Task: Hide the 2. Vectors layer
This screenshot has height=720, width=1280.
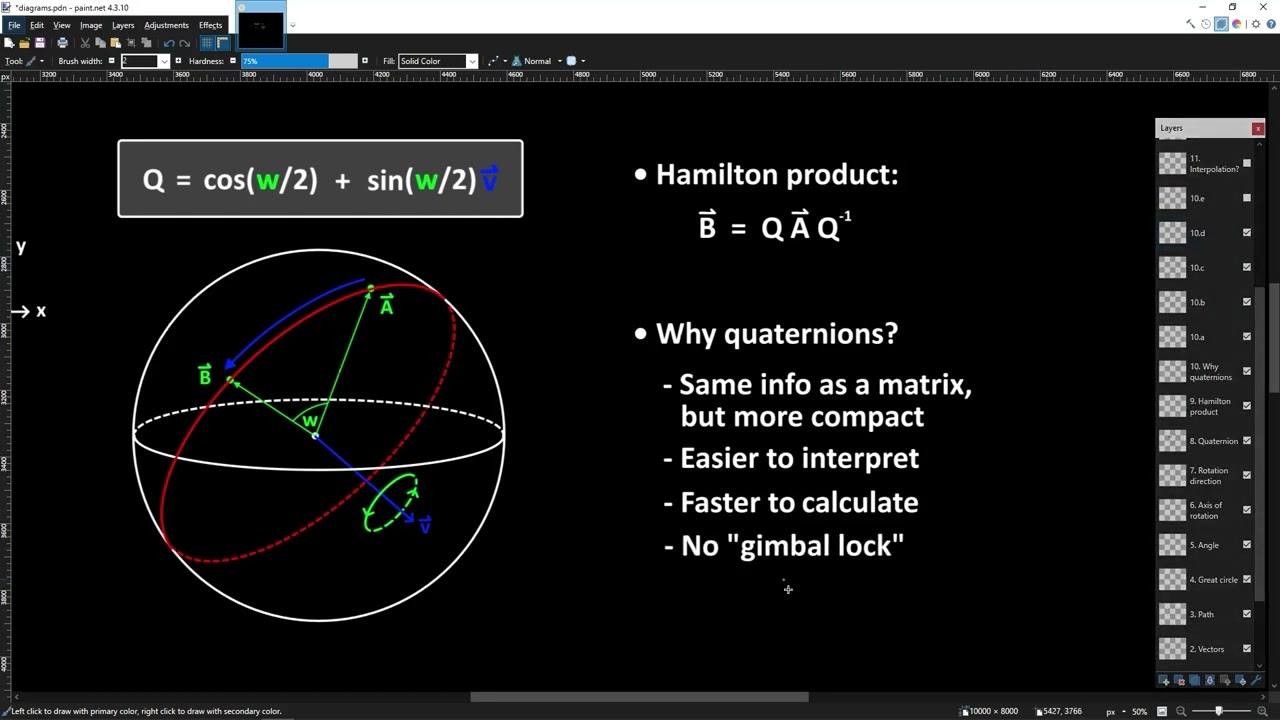Action: click(x=1246, y=649)
